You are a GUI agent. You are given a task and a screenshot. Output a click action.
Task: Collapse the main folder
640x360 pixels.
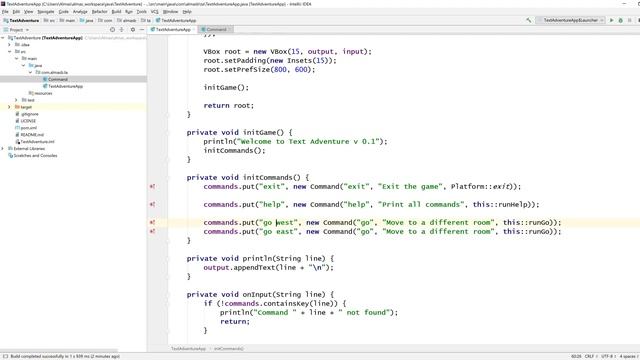pyautogui.click(x=16, y=59)
